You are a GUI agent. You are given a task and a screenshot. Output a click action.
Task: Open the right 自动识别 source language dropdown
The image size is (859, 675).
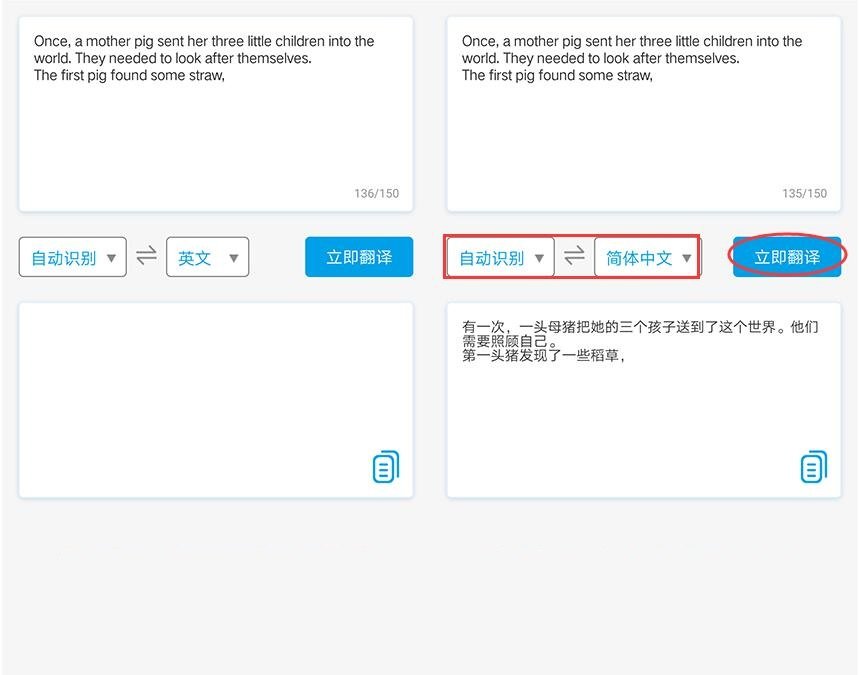coord(499,257)
